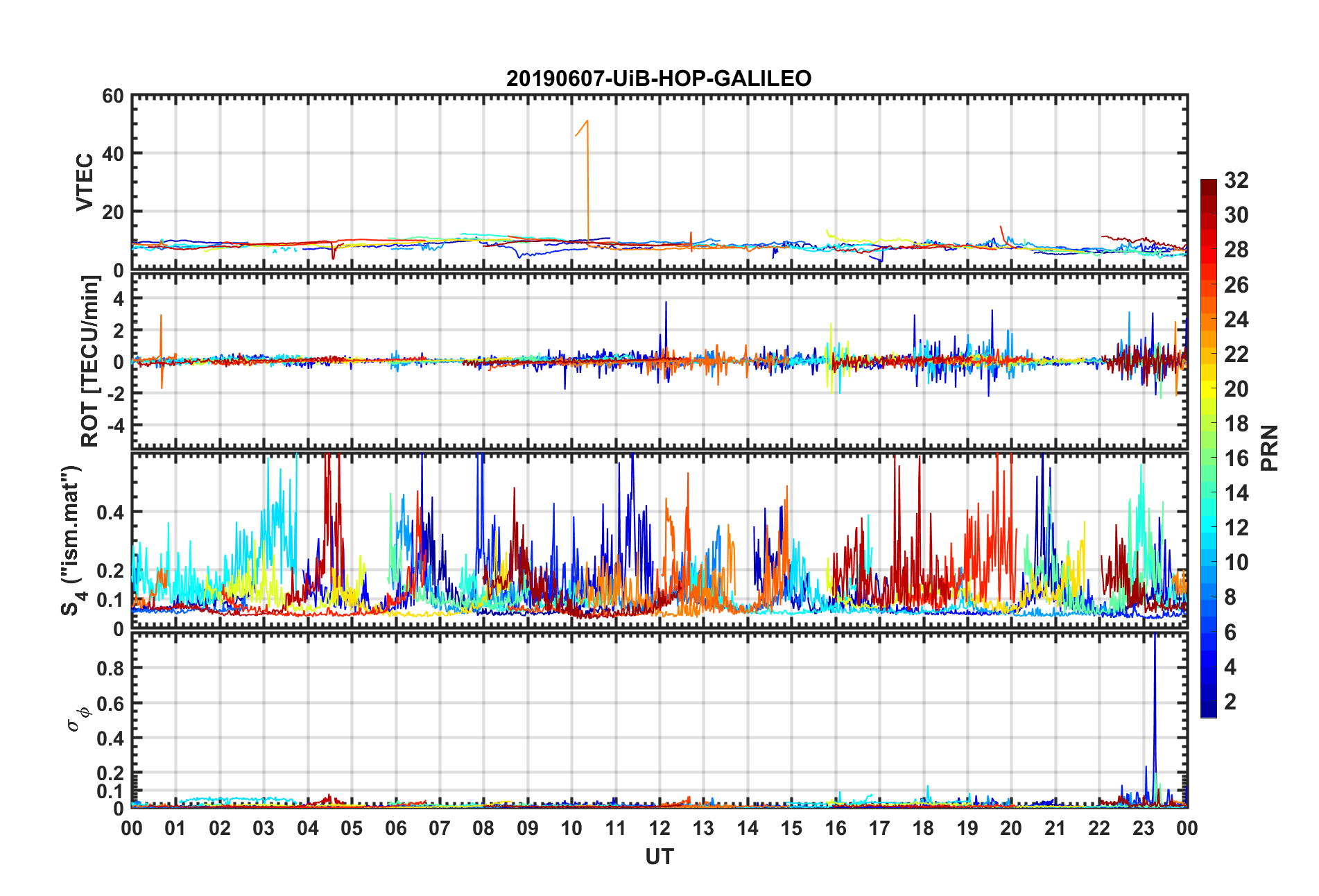
Task: Select hour 23 on the UT axis
Action: point(1143,828)
